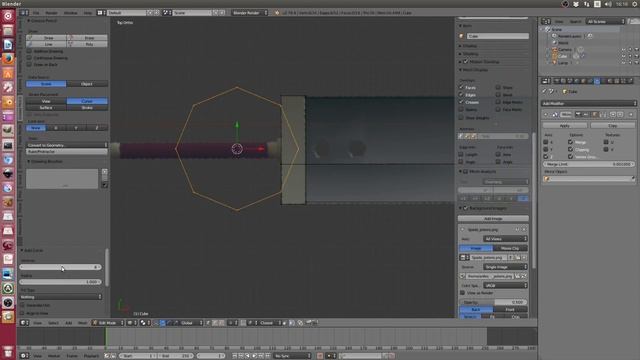Open the viewport shading selector in 3D header
640x360 pixels.
132,323
